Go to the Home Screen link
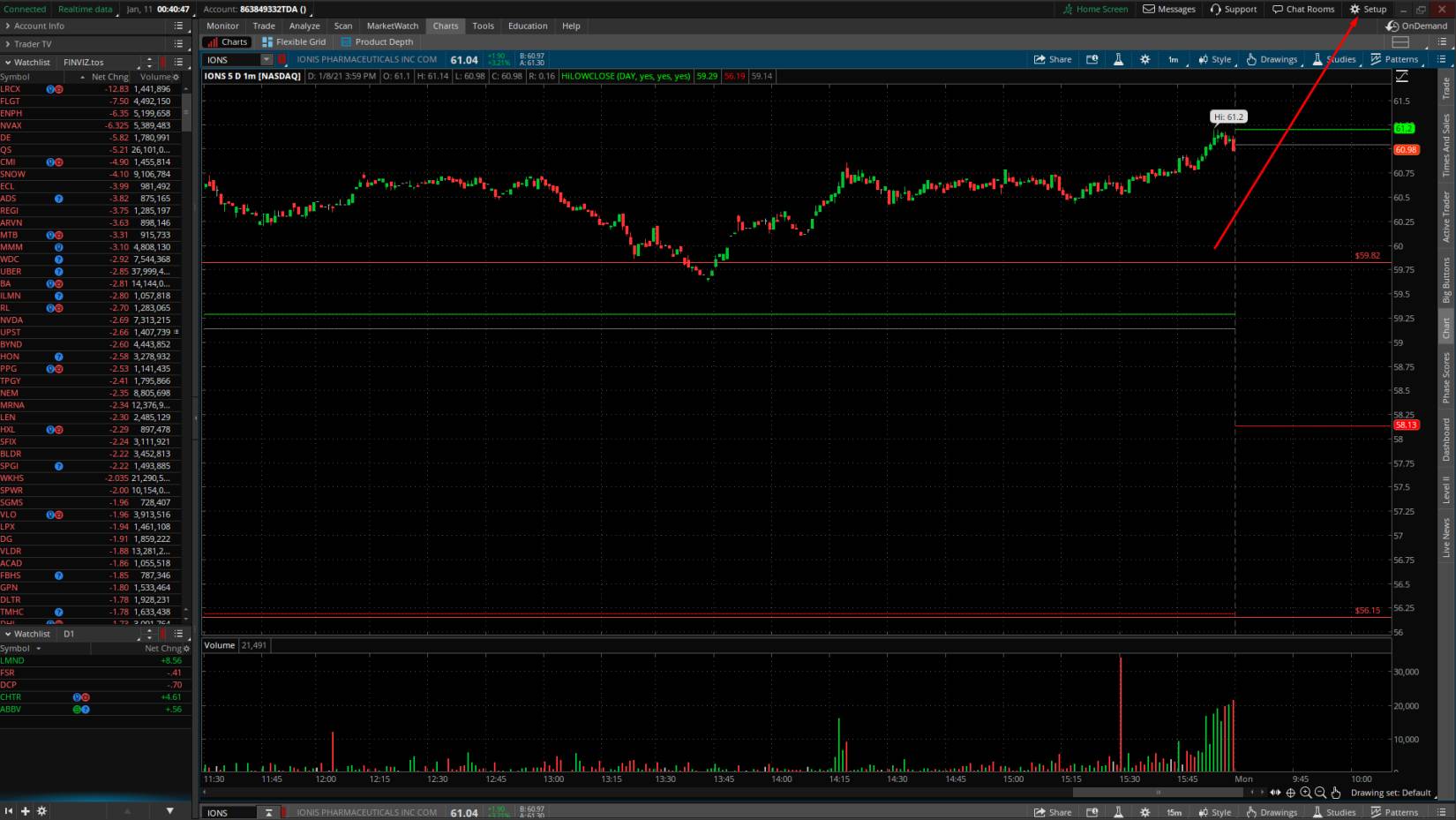This screenshot has width=1456, height=820. click(x=1095, y=9)
